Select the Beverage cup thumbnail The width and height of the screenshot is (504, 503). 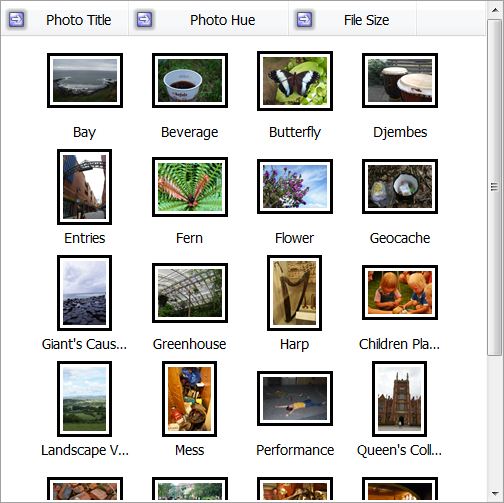(190, 80)
